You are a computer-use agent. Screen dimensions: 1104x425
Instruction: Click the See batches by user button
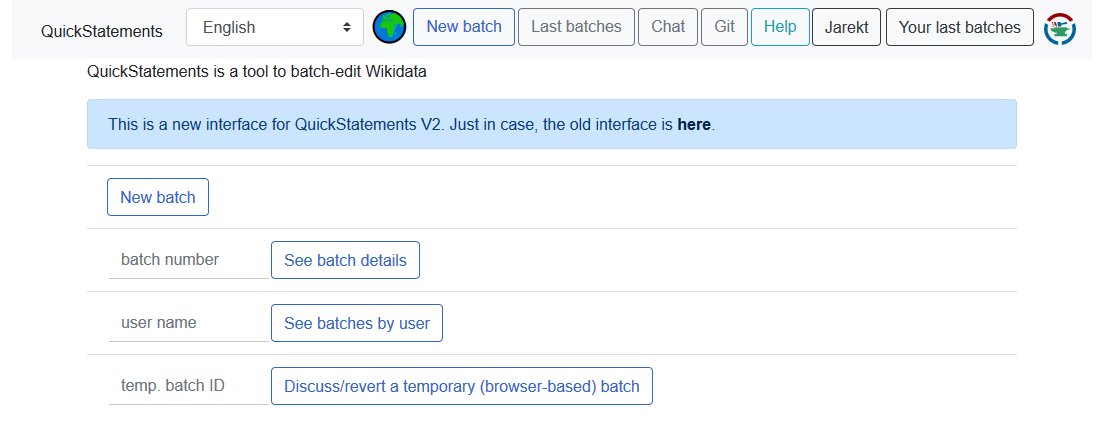pos(357,323)
